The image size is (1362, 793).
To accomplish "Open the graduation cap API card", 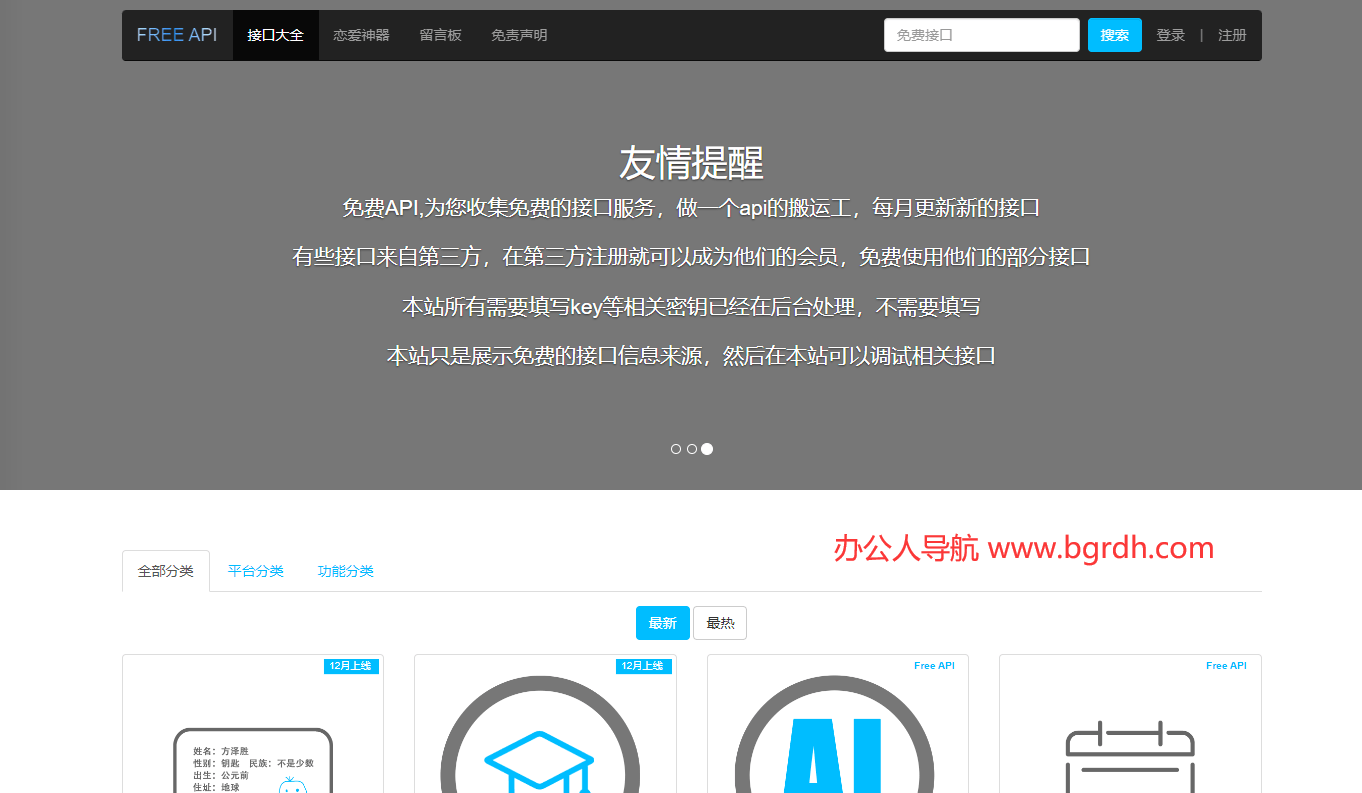I will (545, 724).
